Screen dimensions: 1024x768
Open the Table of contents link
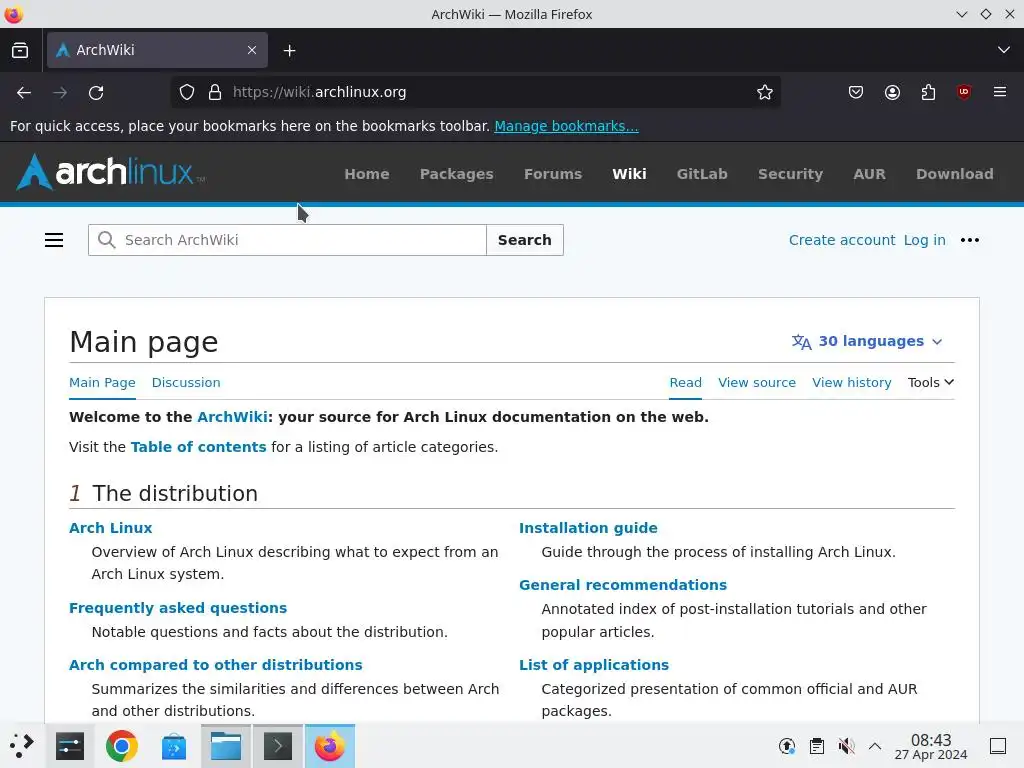199,447
